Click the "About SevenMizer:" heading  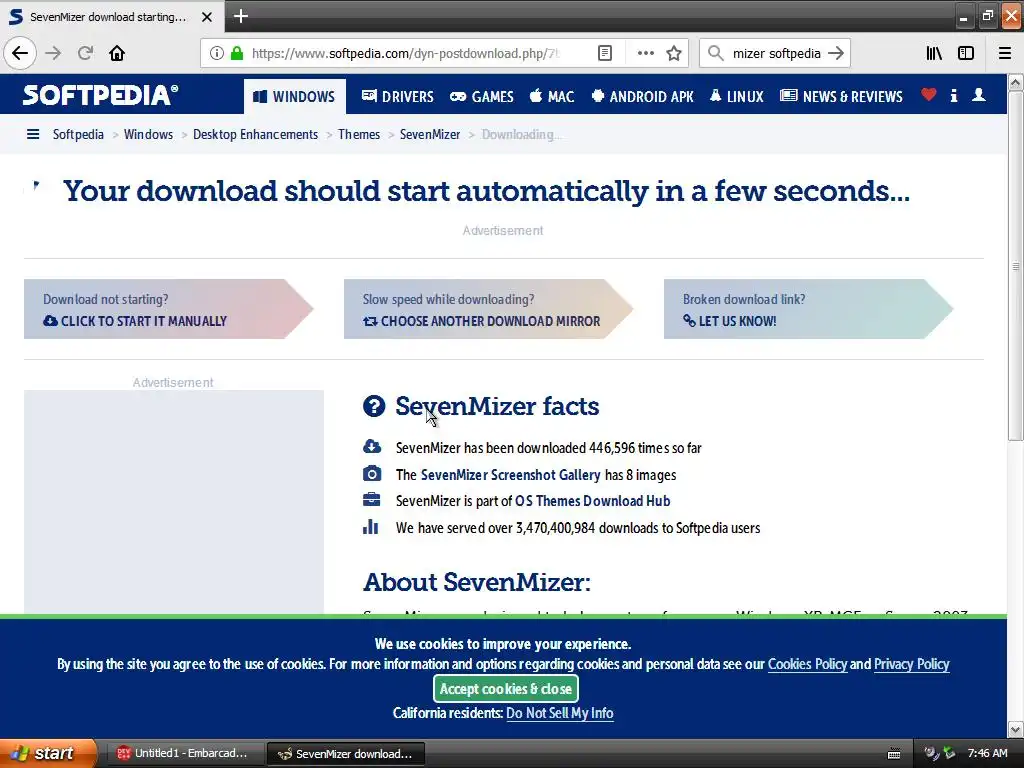(477, 582)
